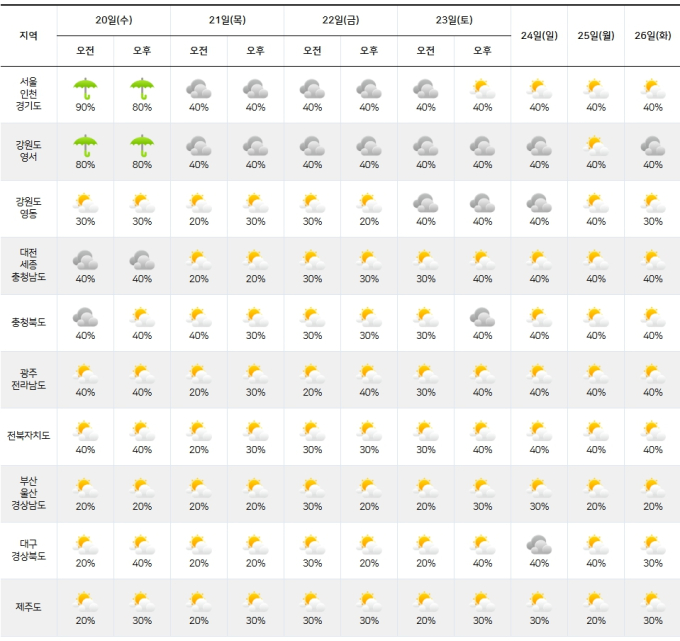
Task: Click 강원도 영서 80% value for 20일 오전
Action: 85,165
